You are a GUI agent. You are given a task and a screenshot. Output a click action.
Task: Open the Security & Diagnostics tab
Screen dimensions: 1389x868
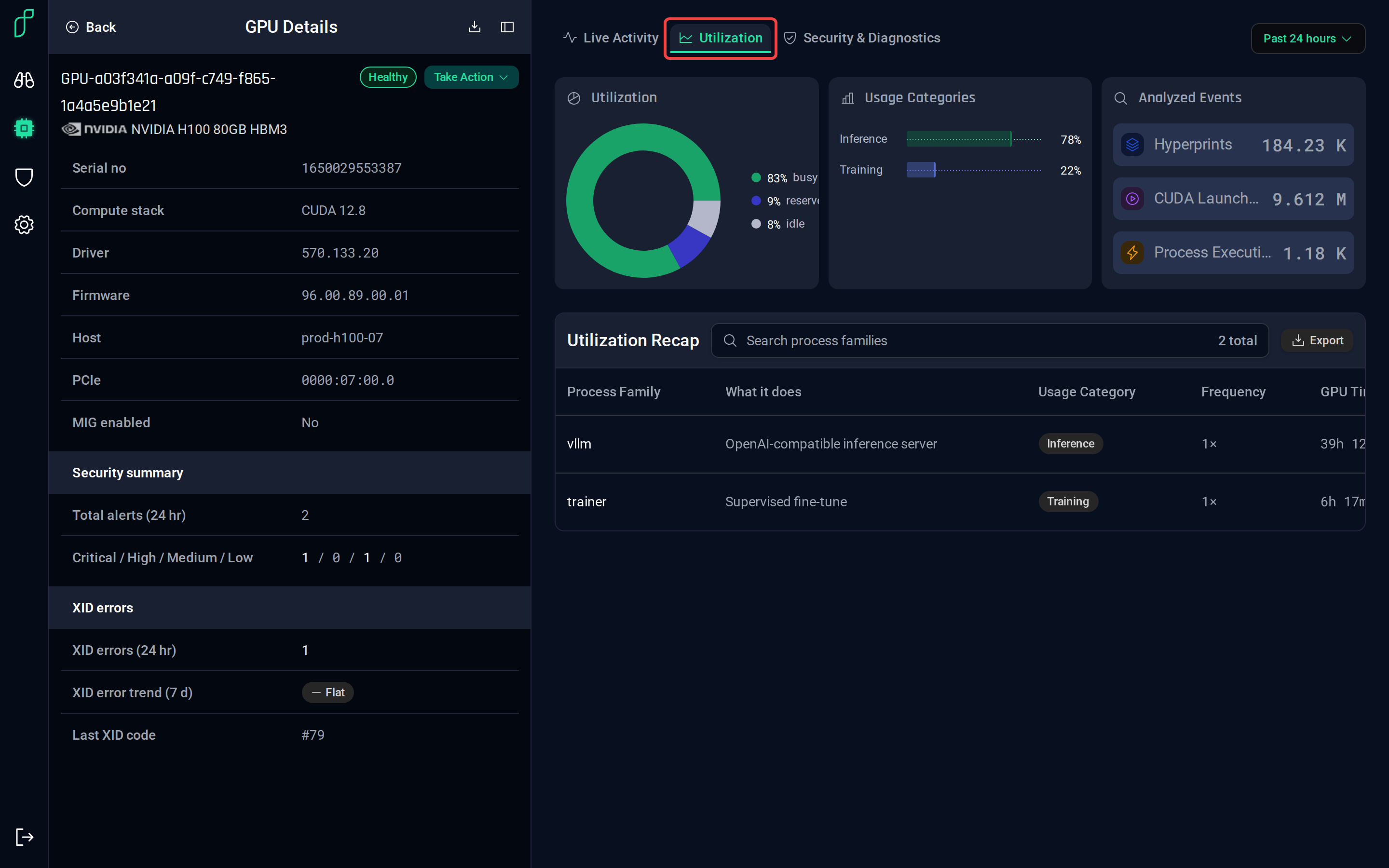[x=862, y=38]
